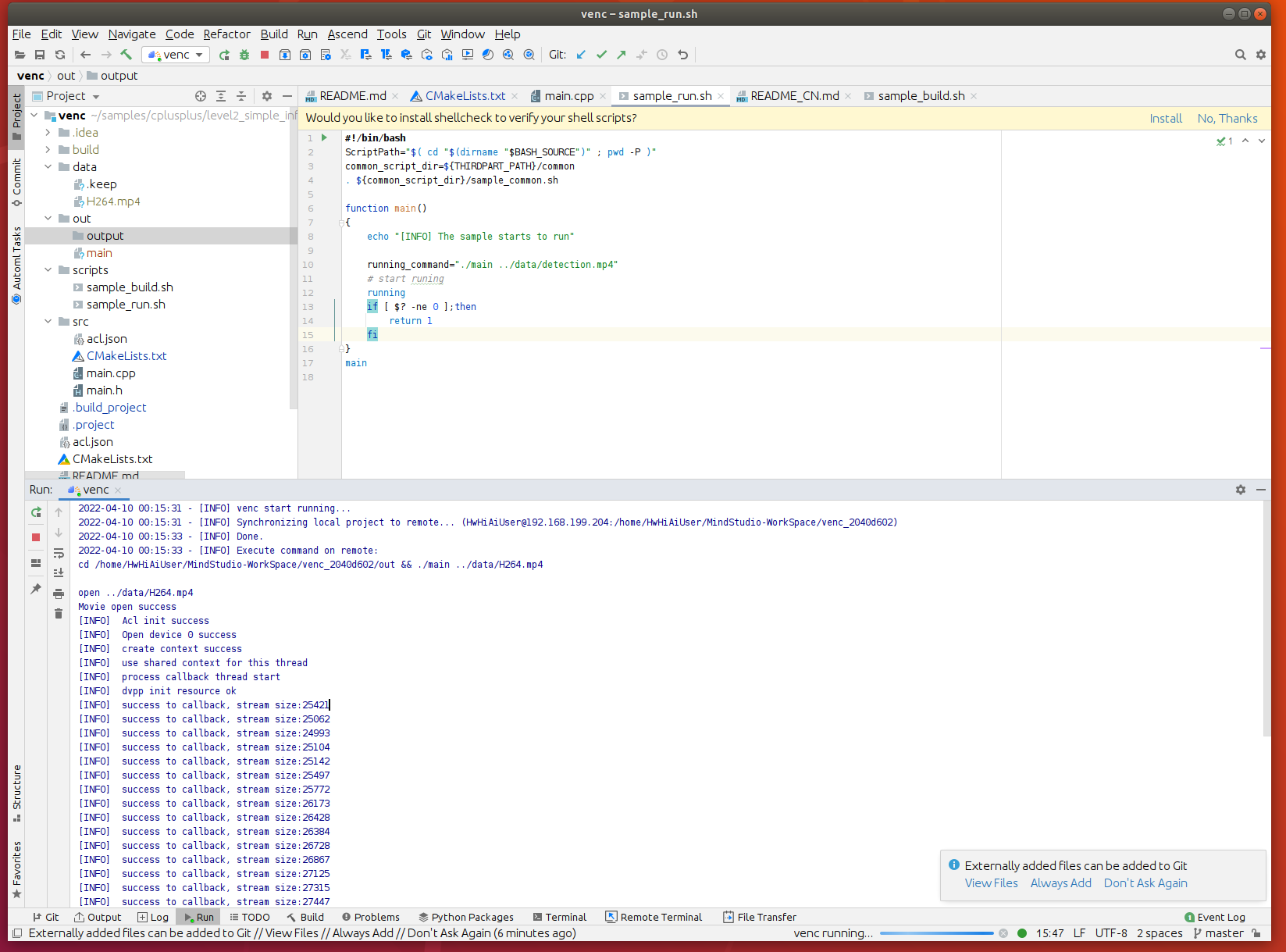The height and width of the screenshot is (952, 1286).
Task: Click the venc running progress bar
Action: coord(936,933)
